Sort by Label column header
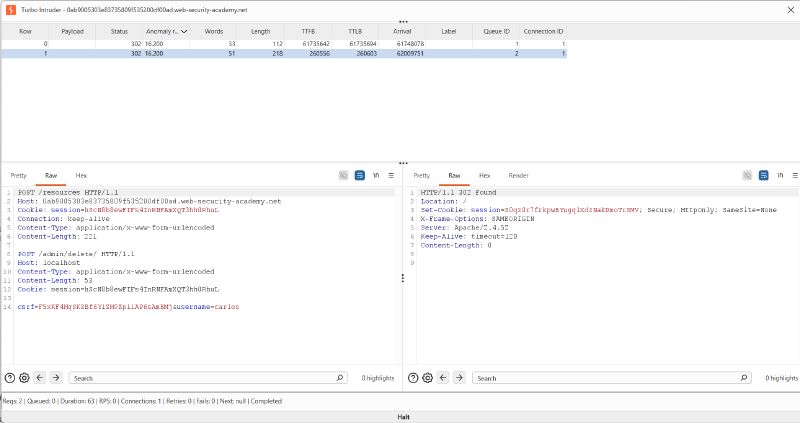Screen dimensions: 800x423 click(449, 32)
